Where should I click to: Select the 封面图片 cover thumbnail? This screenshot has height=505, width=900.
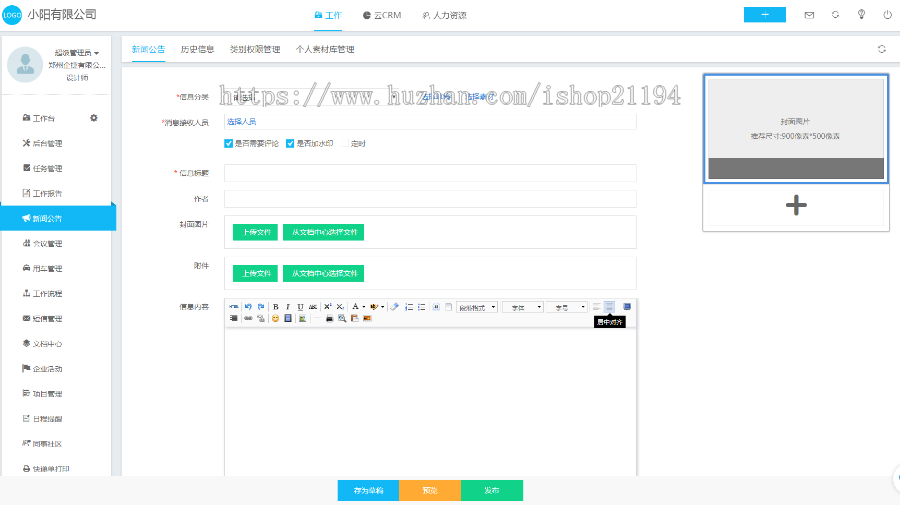tap(796, 129)
